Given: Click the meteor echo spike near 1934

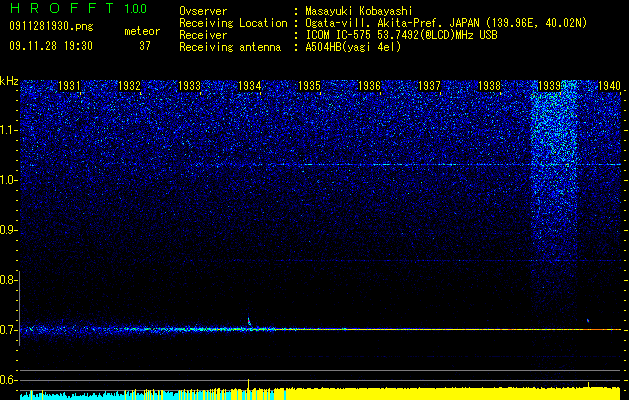Looking at the screenshot, I should (x=249, y=321).
